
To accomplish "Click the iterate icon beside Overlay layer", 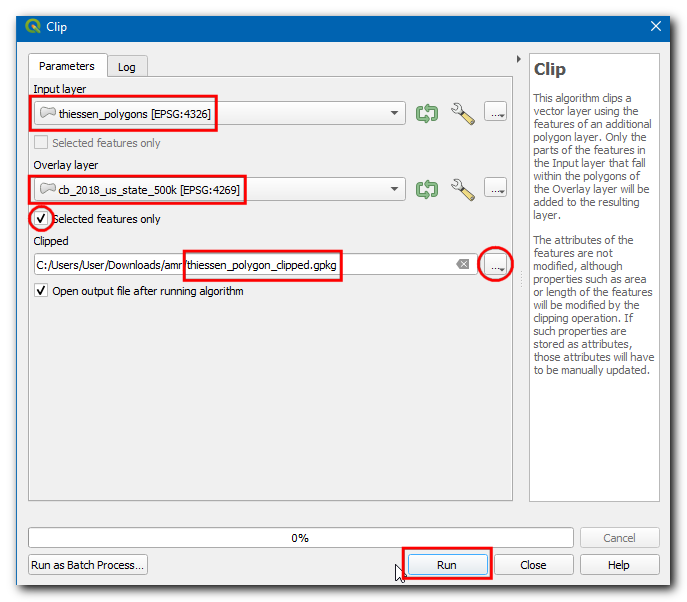I will 427,188.
